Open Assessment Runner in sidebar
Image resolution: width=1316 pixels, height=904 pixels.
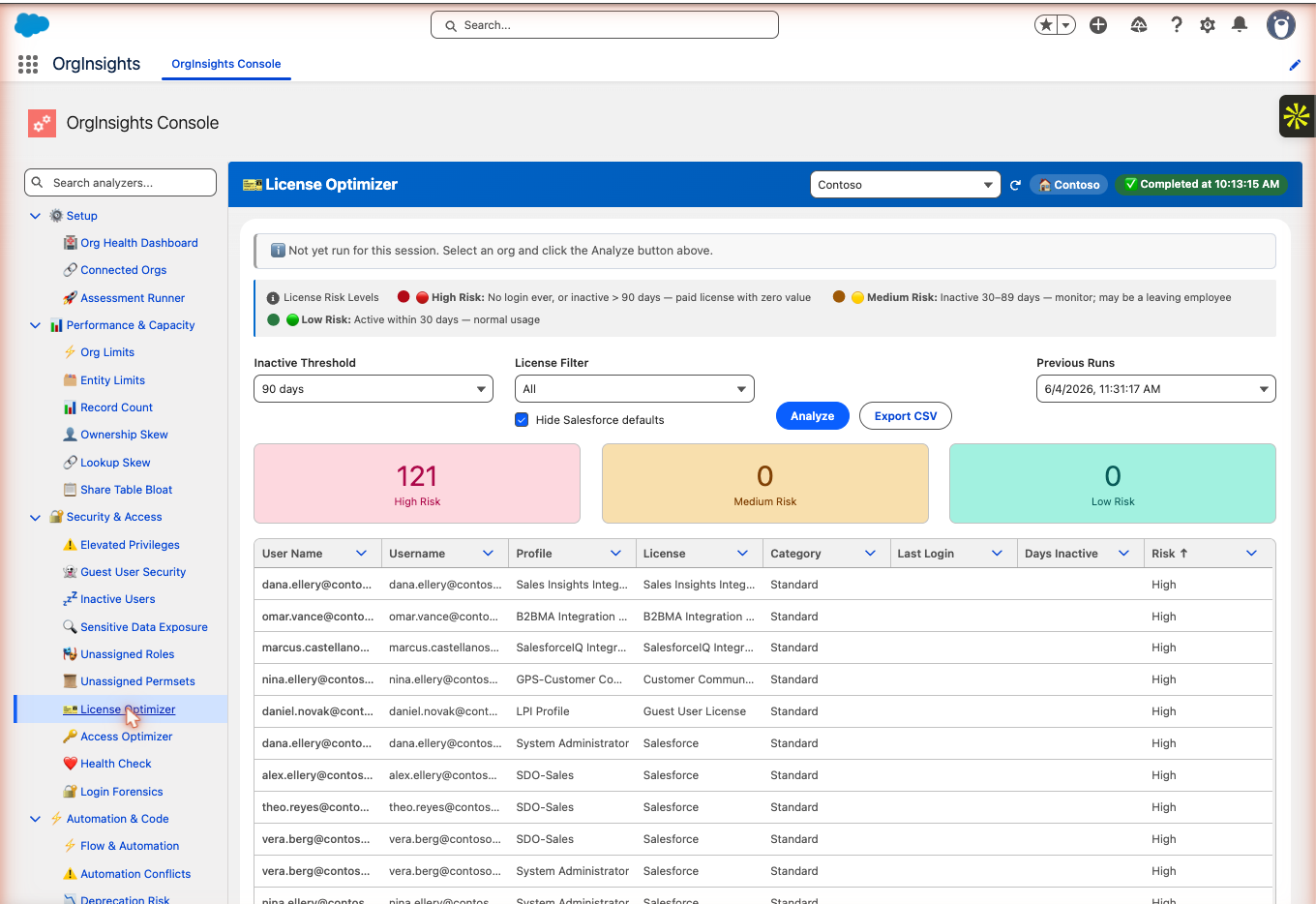tap(133, 298)
